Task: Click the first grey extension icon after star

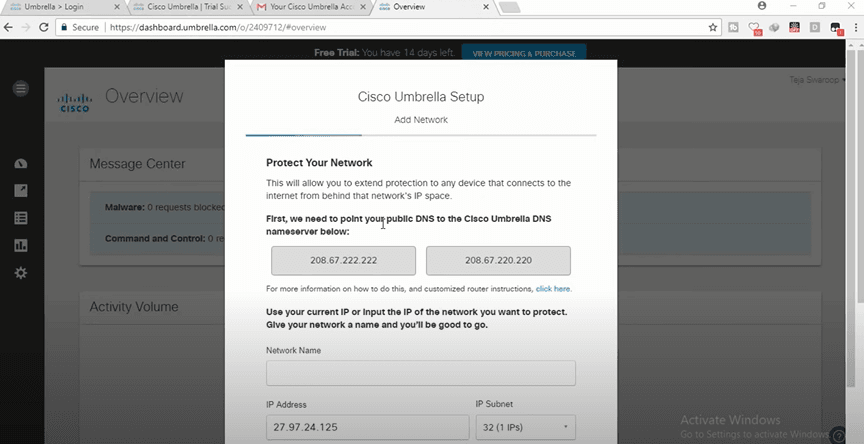Action: 733,27
